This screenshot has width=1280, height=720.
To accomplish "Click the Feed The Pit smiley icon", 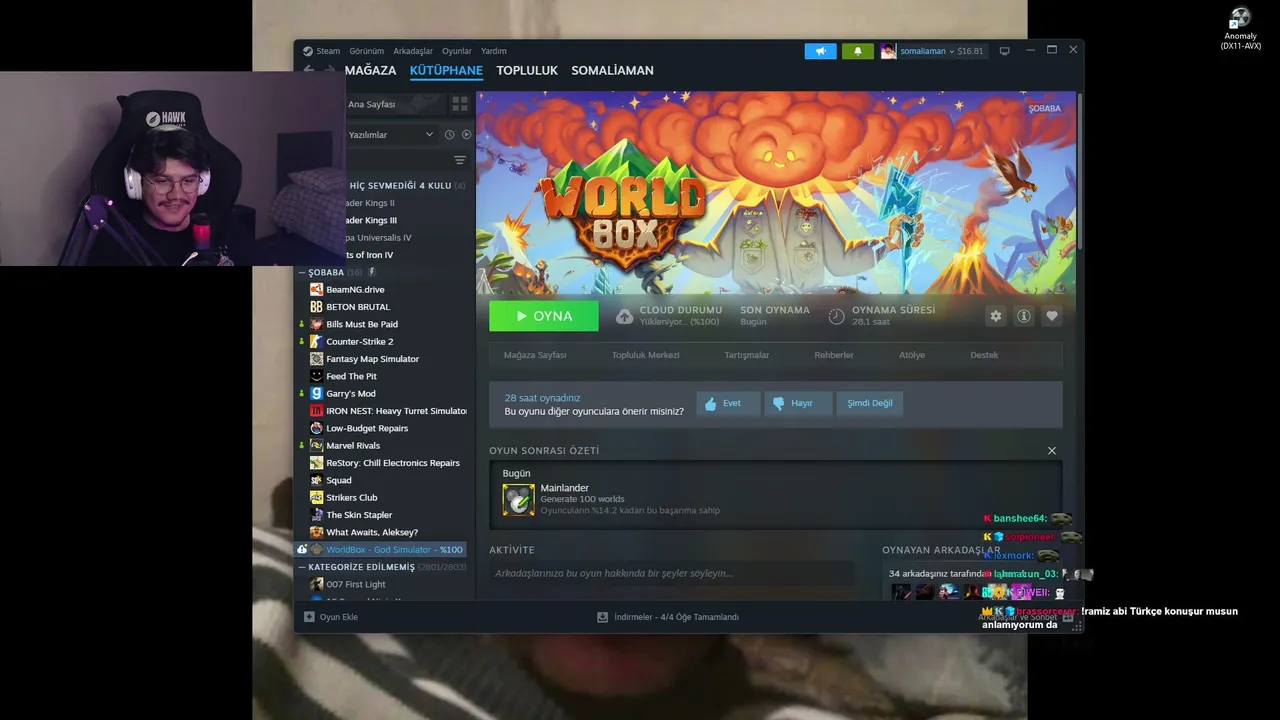I will pos(316,376).
